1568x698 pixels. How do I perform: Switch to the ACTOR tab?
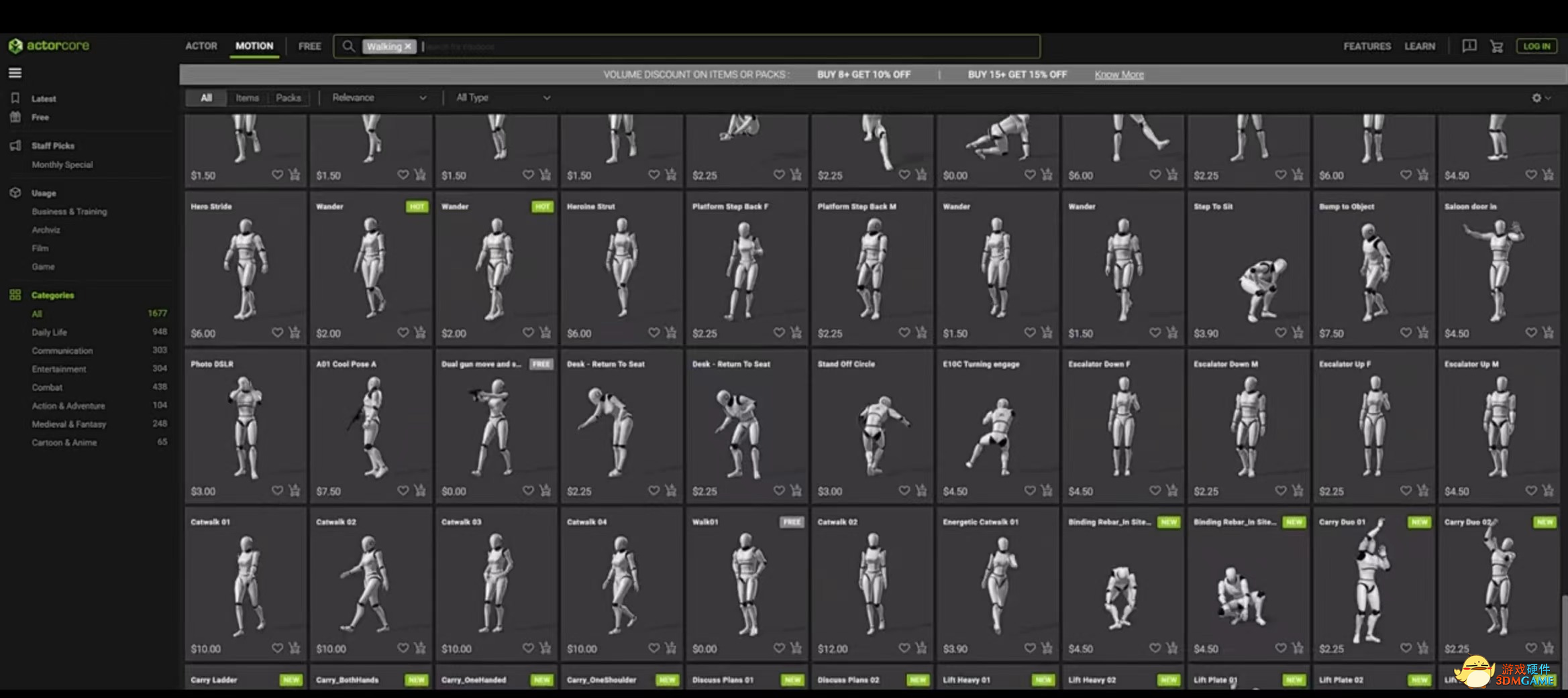201,46
